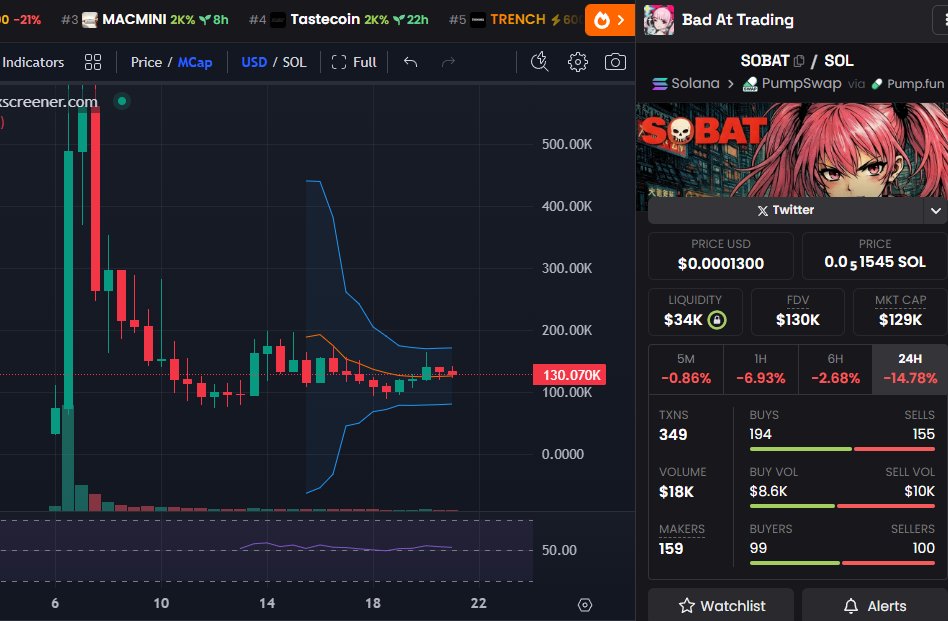Select the 6H performance tab
The image size is (948, 621).
coord(835,369)
